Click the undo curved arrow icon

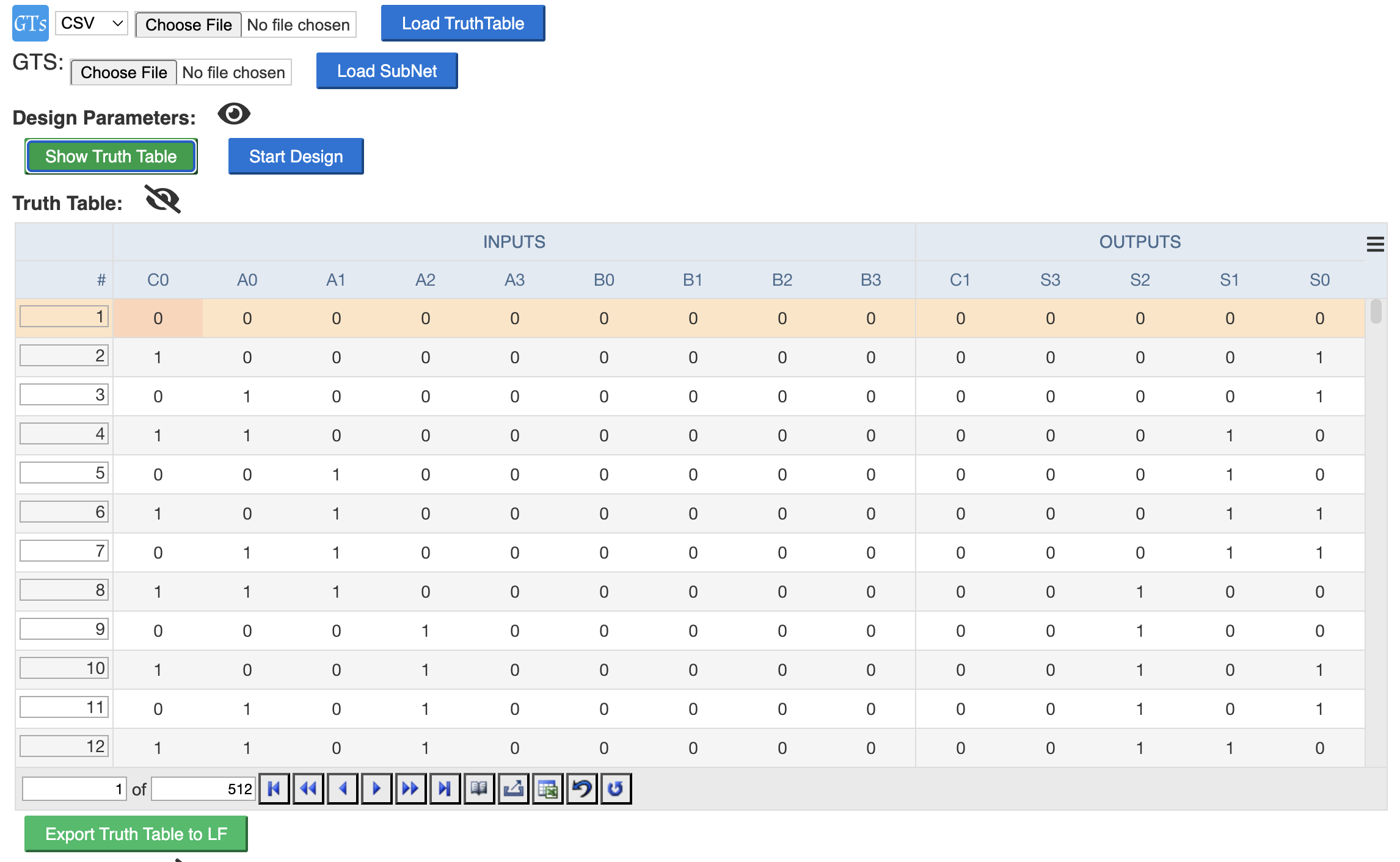582,789
